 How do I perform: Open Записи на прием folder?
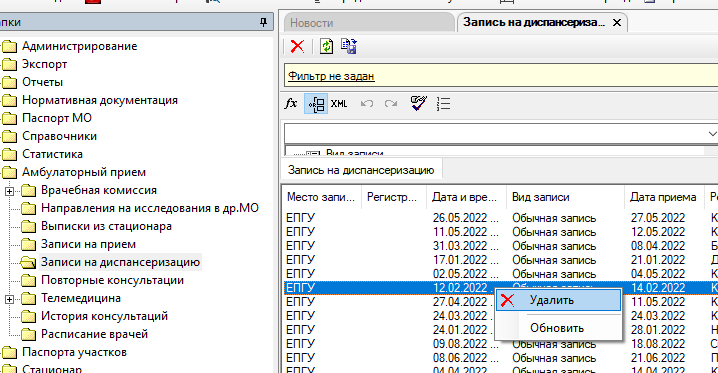(x=88, y=244)
